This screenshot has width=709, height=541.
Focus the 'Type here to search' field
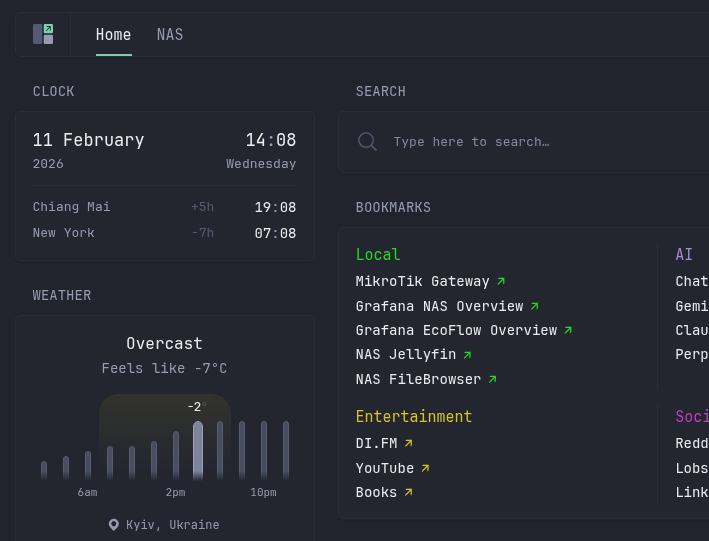pos(540,142)
